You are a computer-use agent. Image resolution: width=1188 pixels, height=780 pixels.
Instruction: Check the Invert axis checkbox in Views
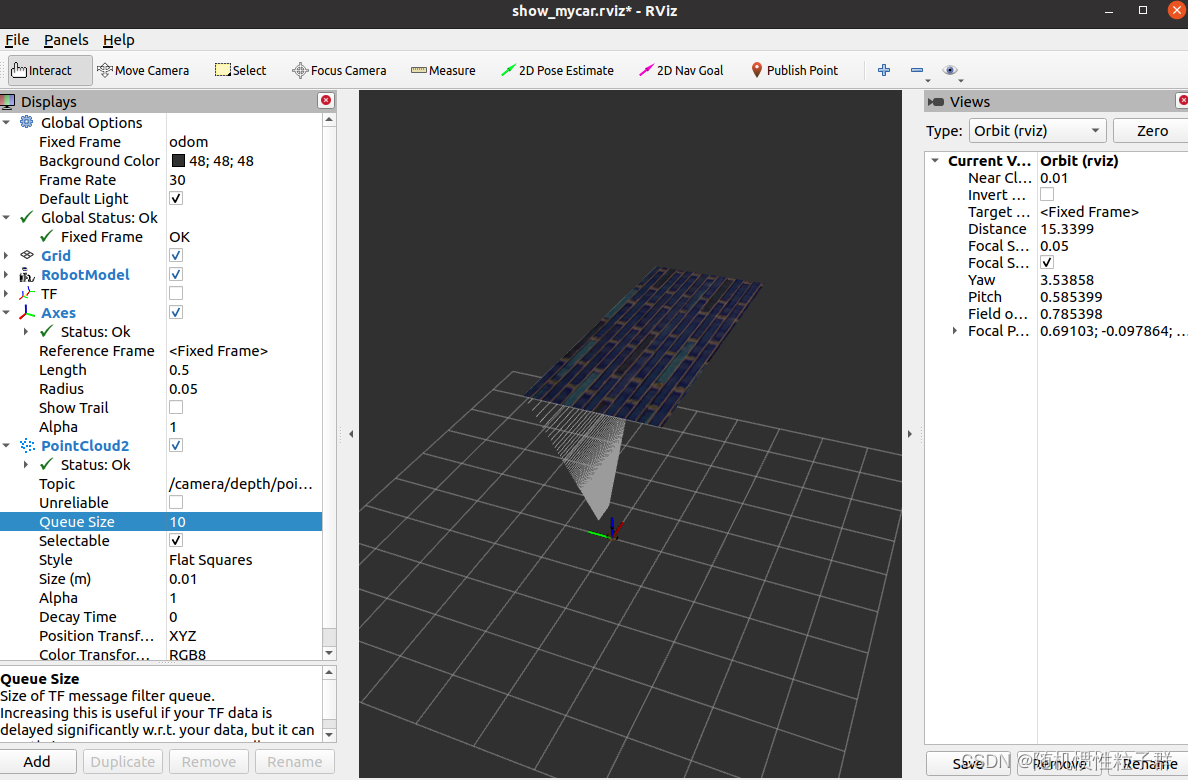click(x=1047, y=195)
